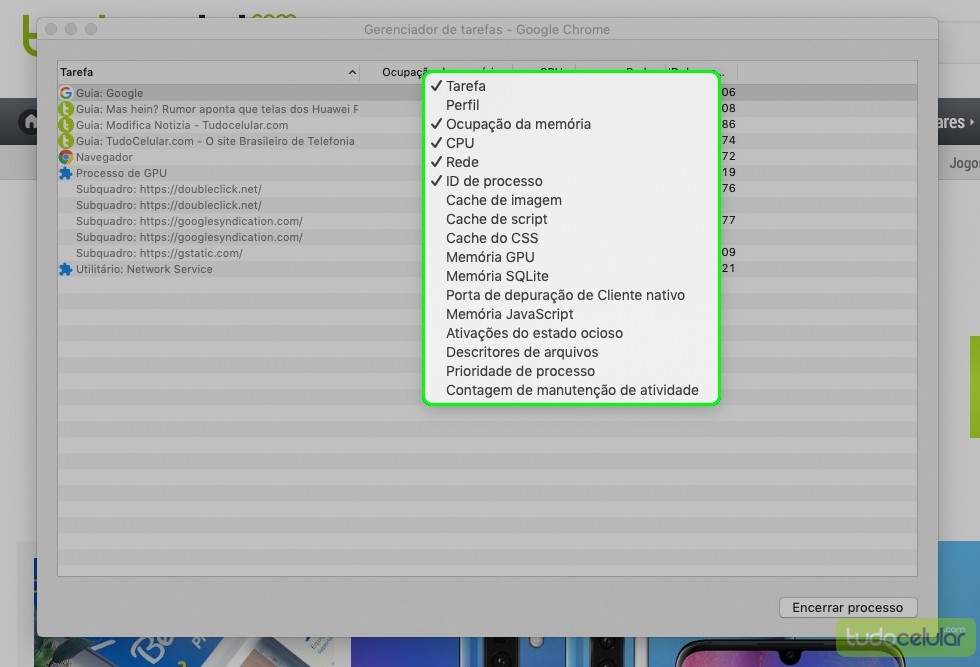Click the TudoCelular icon beside Mas hein? Rumor
The image size is (980, 667).
click(x=66, y=109)
